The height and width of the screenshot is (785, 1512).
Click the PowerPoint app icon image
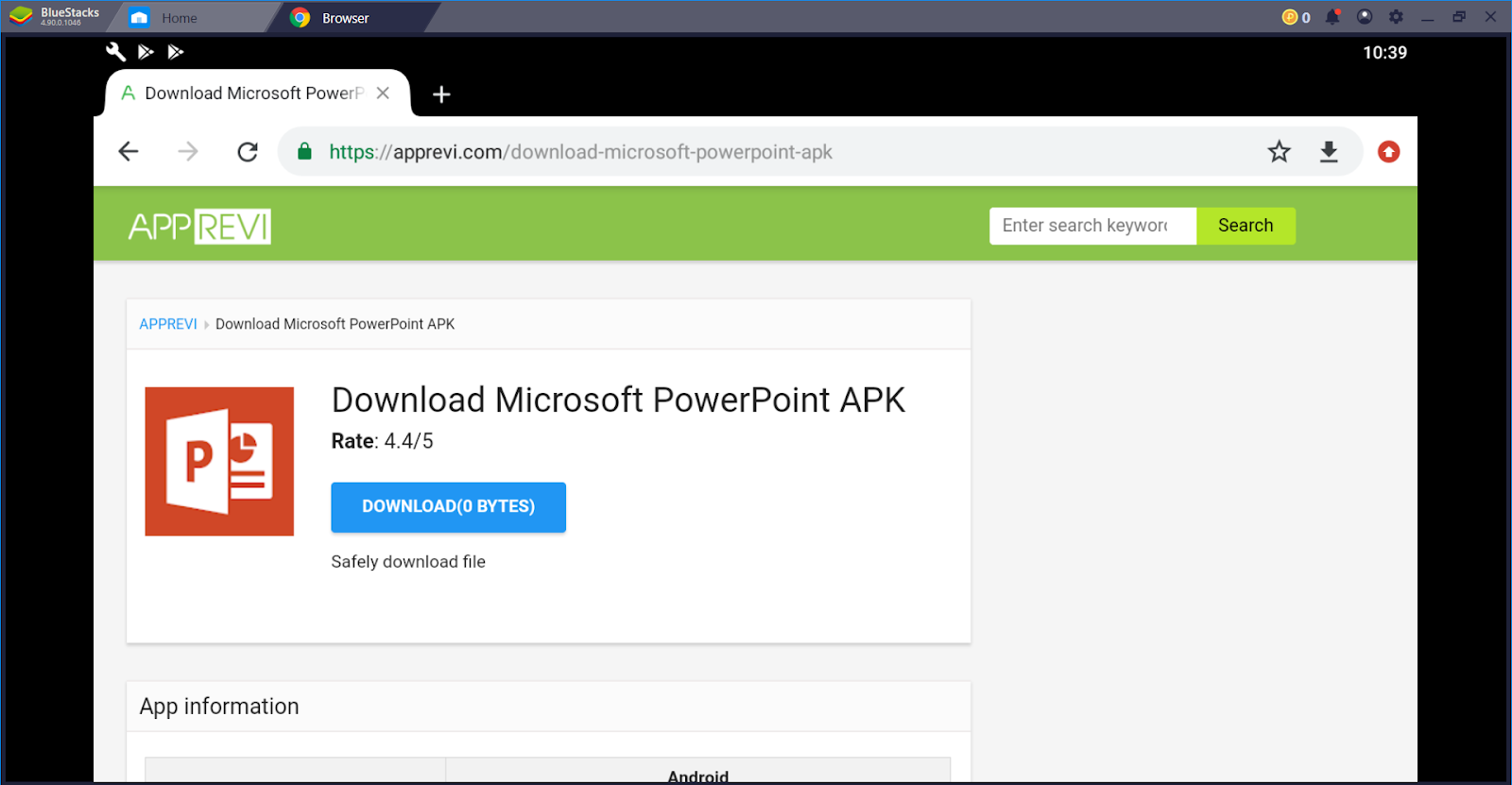click(219, 462)
